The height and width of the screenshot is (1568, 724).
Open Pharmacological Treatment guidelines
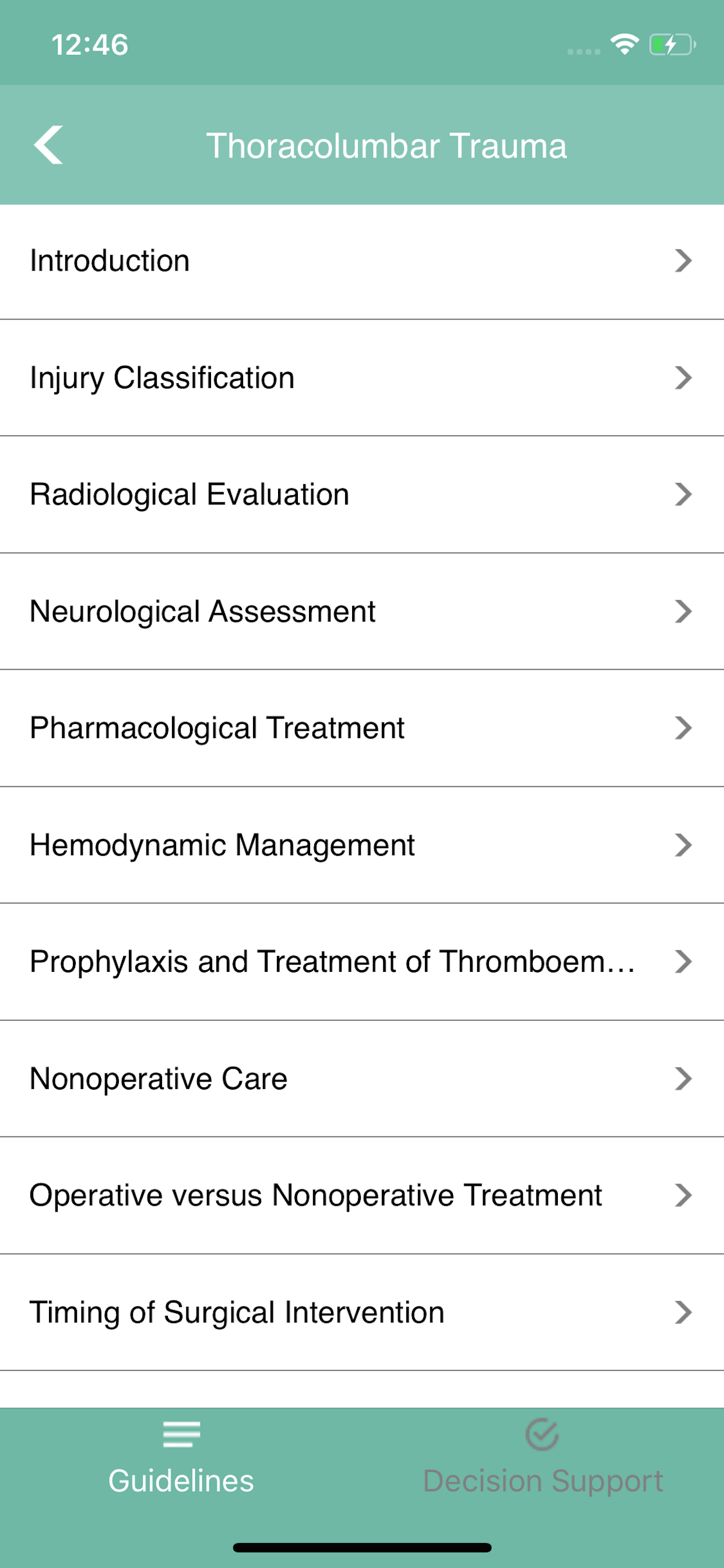pyautogui.click(x=217, y=728)
